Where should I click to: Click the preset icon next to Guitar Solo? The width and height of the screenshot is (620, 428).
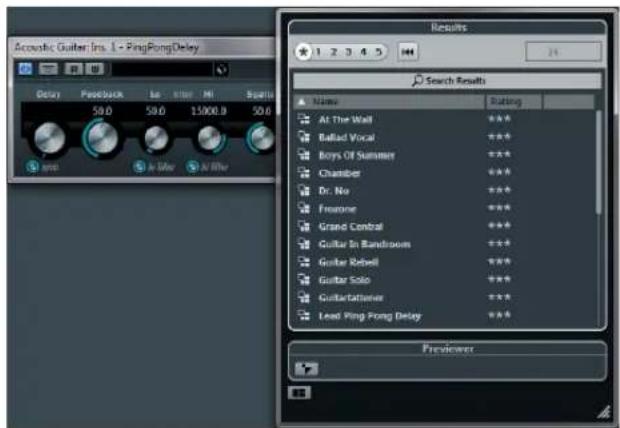coord(304,280)
